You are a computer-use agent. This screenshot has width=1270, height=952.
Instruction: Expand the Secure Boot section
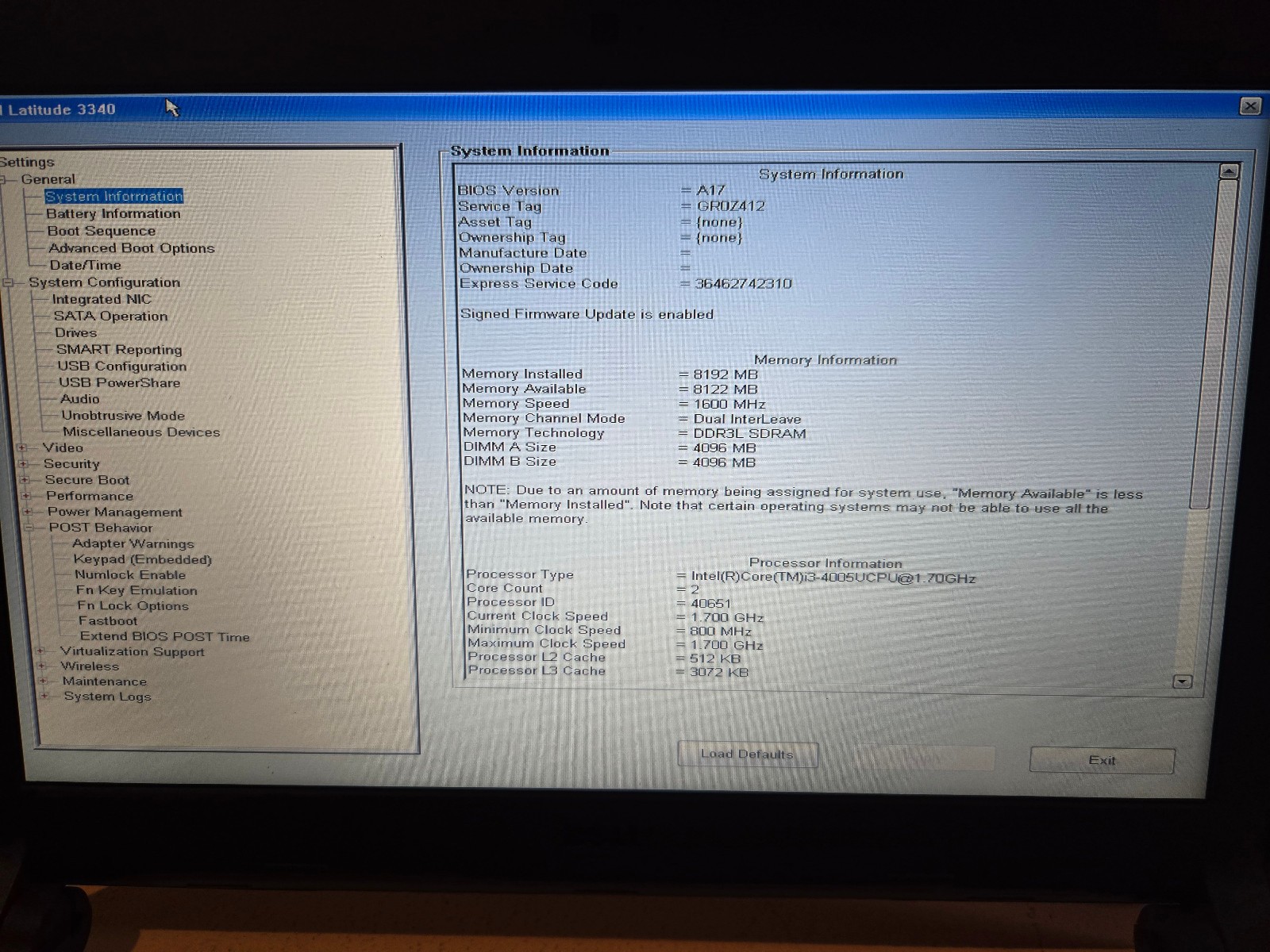click(x=25, y=480)
